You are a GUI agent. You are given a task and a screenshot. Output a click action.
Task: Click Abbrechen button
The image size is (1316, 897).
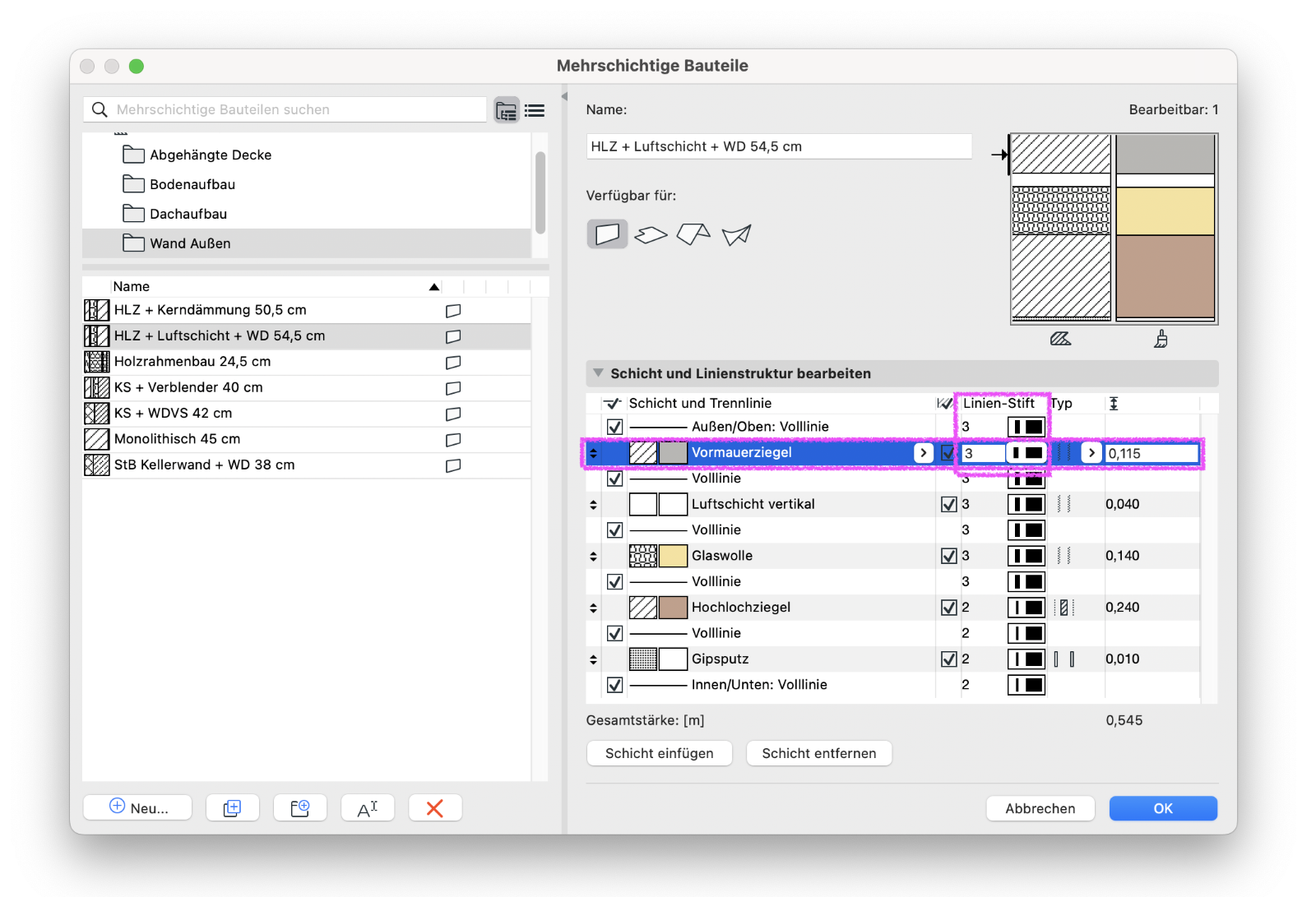pyautogui.click(x=1040, y=808)
